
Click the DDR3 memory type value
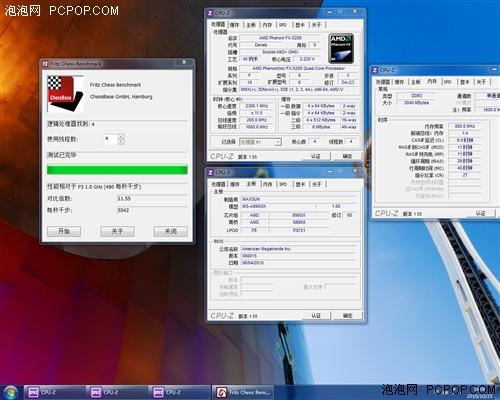tap(417, 95)
